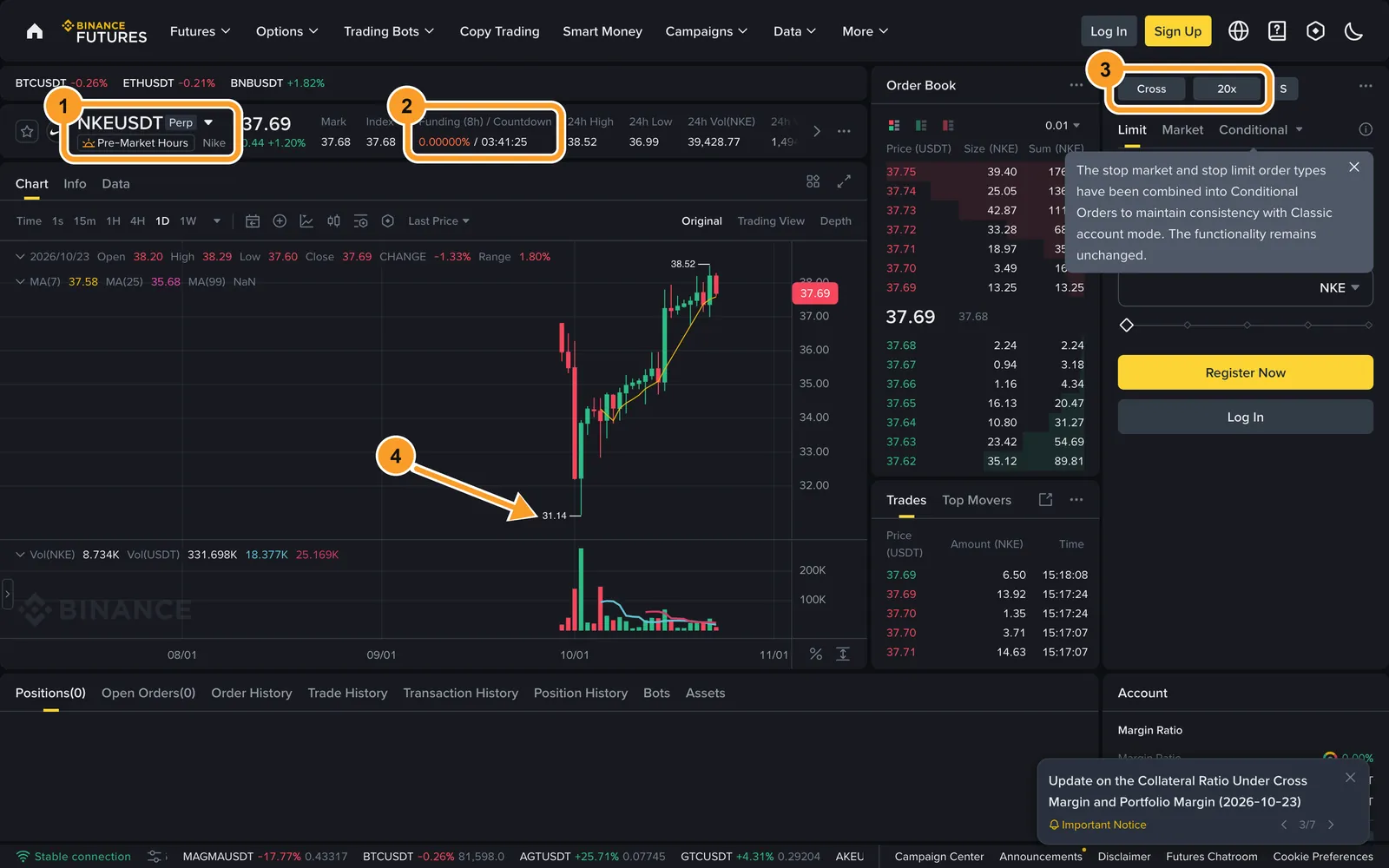Pop out Trades panel

click(1045, 500)
